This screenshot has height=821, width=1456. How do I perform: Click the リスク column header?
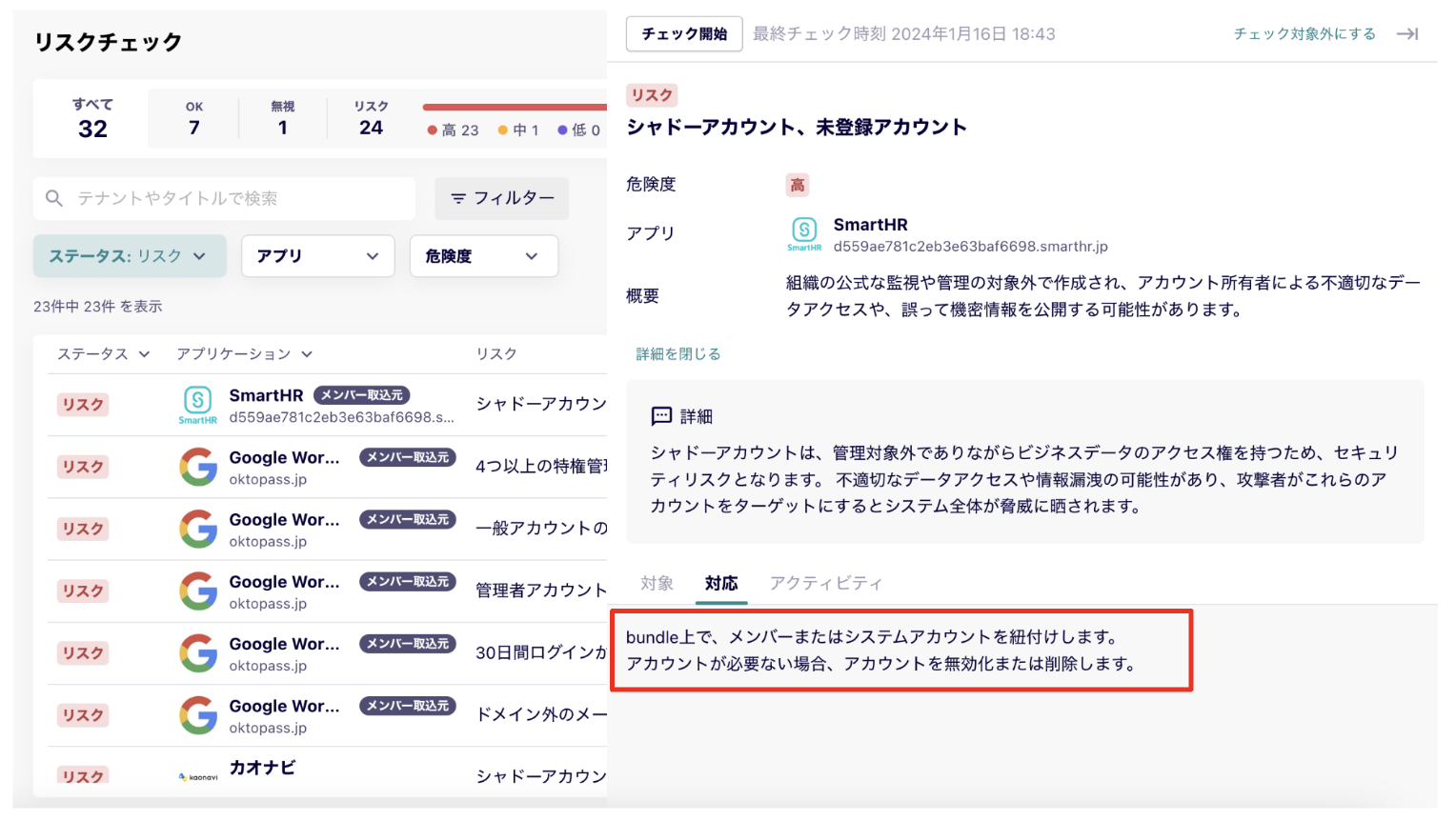click(496, 354)
